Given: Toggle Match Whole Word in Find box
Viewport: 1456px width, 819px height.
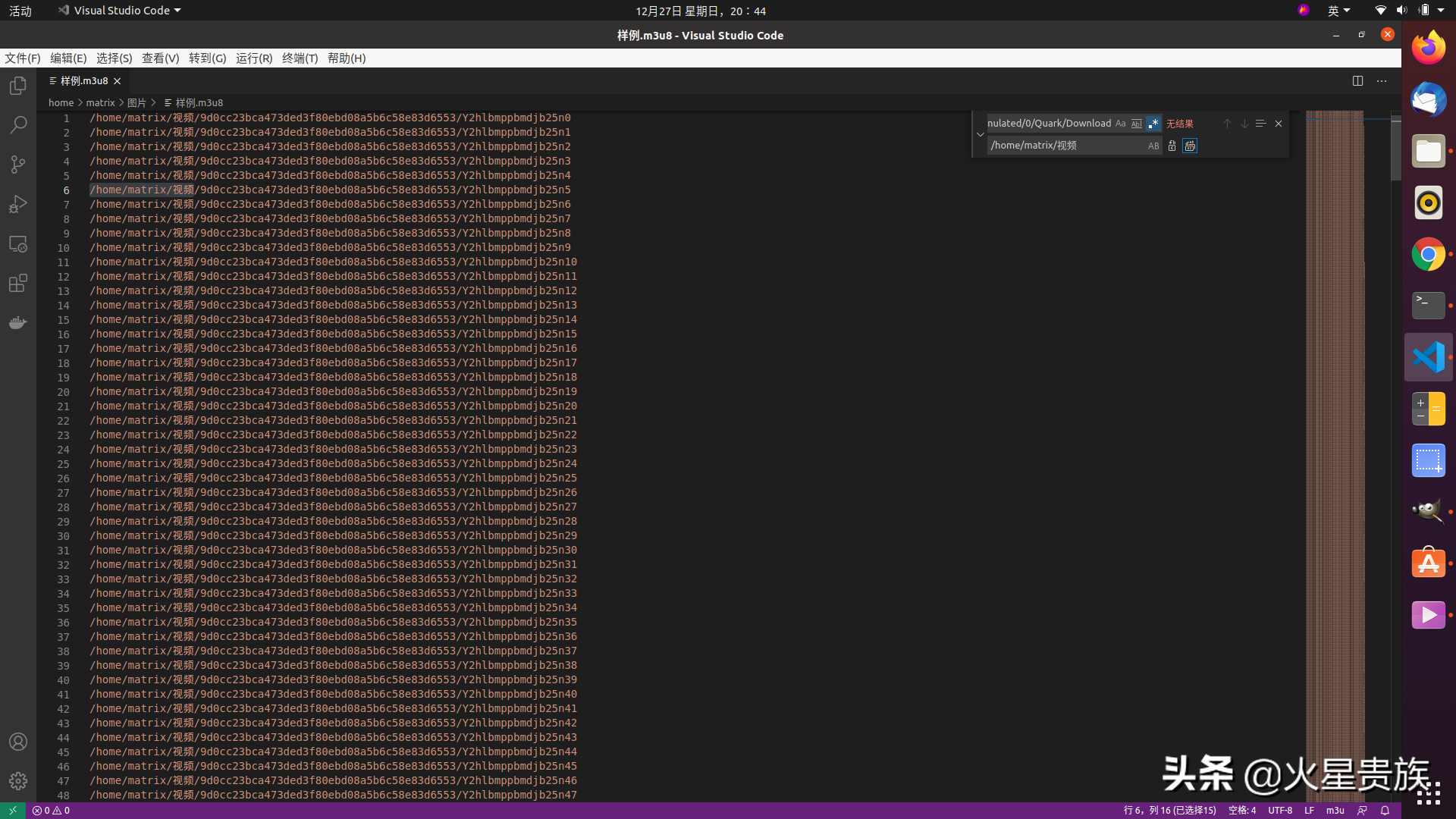Looking at the screenshot, I should point(1136,124).
